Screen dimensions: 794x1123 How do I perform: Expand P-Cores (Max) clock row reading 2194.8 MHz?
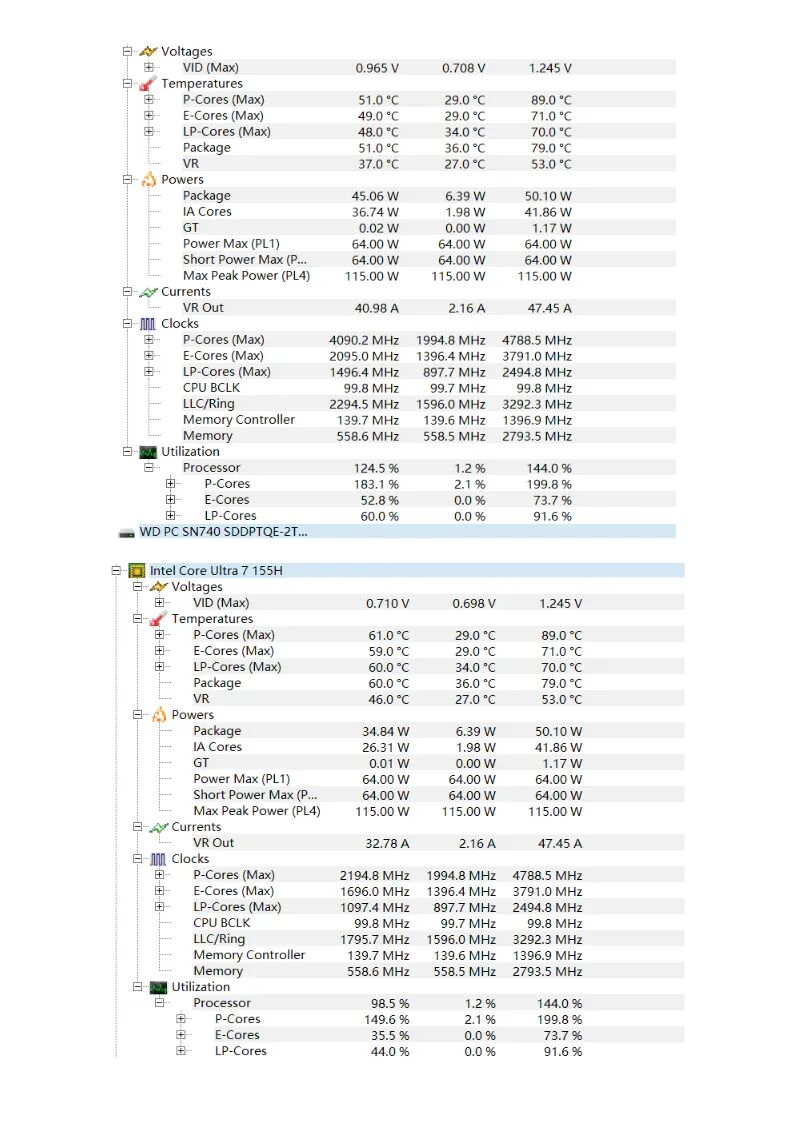pos(160,874)
